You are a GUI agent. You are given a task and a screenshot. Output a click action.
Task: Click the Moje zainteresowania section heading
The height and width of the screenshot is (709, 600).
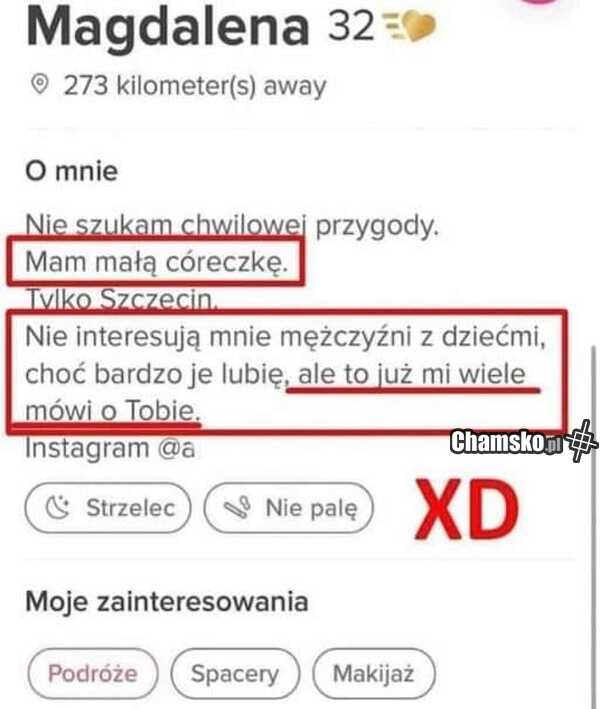click(x=165, y=603)
